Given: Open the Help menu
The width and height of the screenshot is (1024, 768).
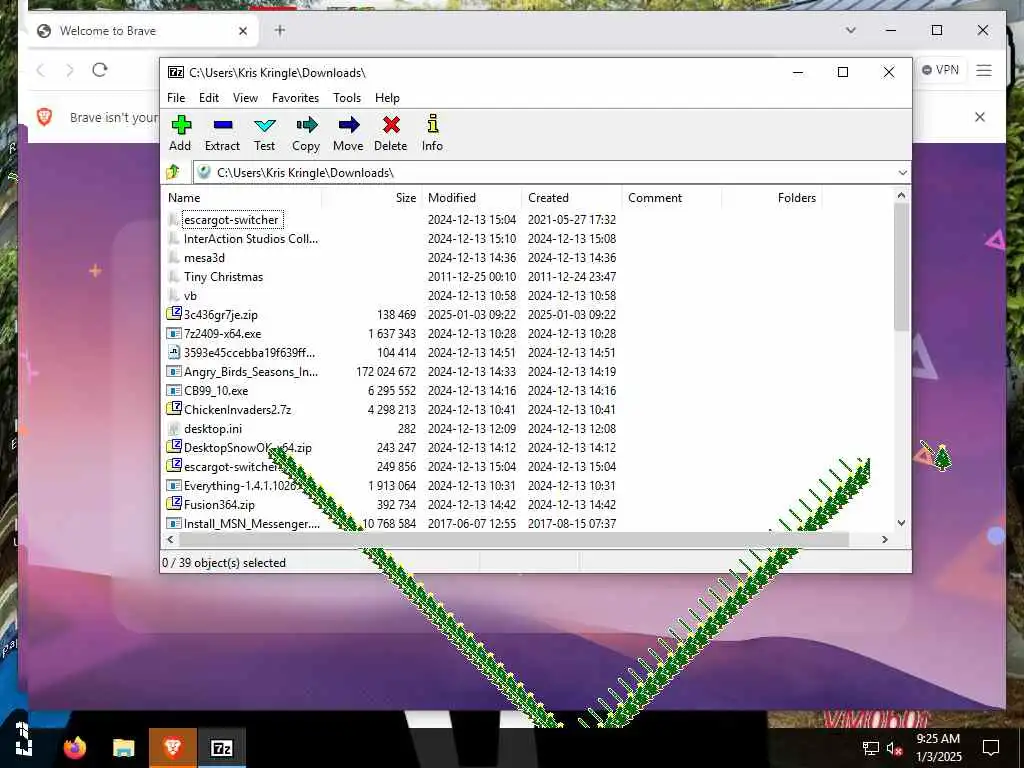Looking at the screenshot, I should click(x=387, y=98).
